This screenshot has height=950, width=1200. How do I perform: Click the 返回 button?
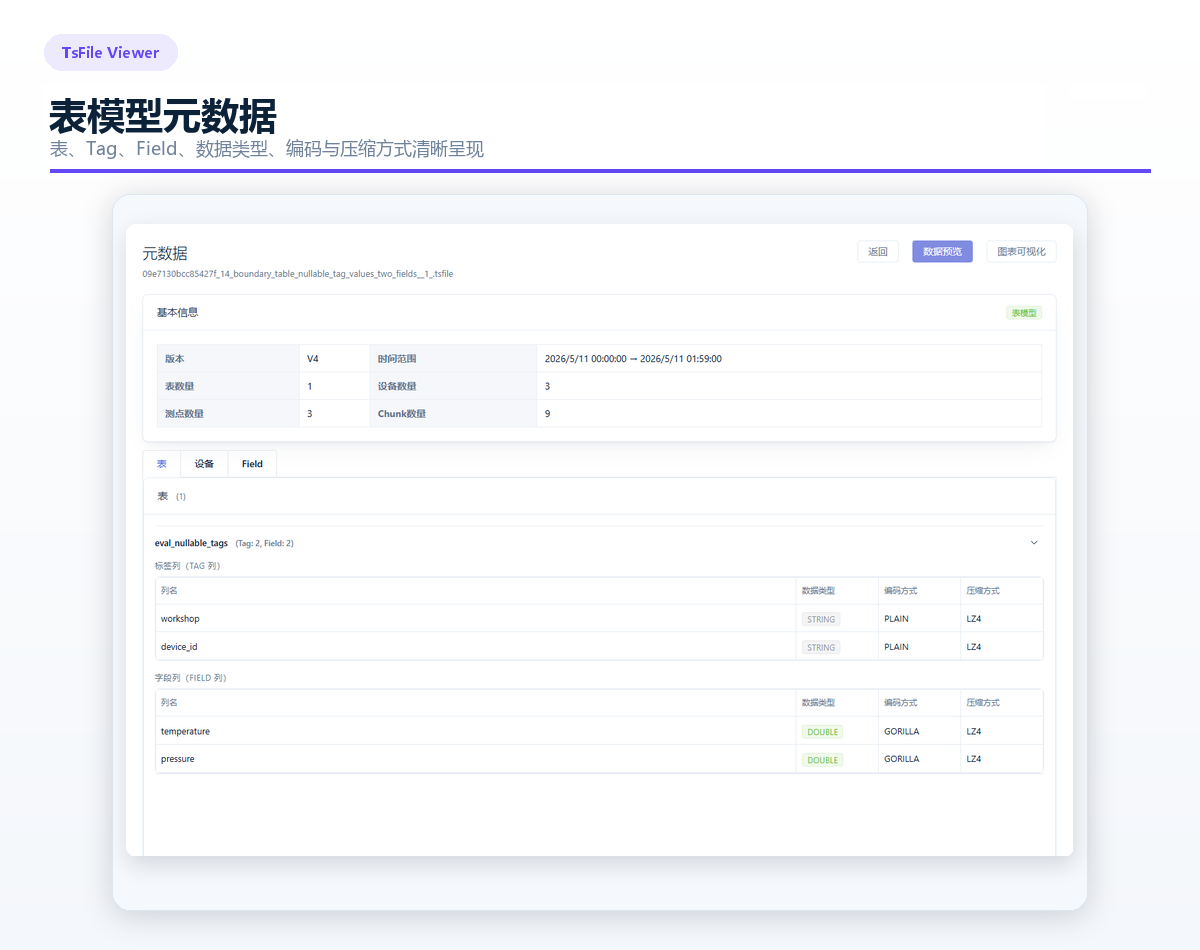(x=878, y=252)
